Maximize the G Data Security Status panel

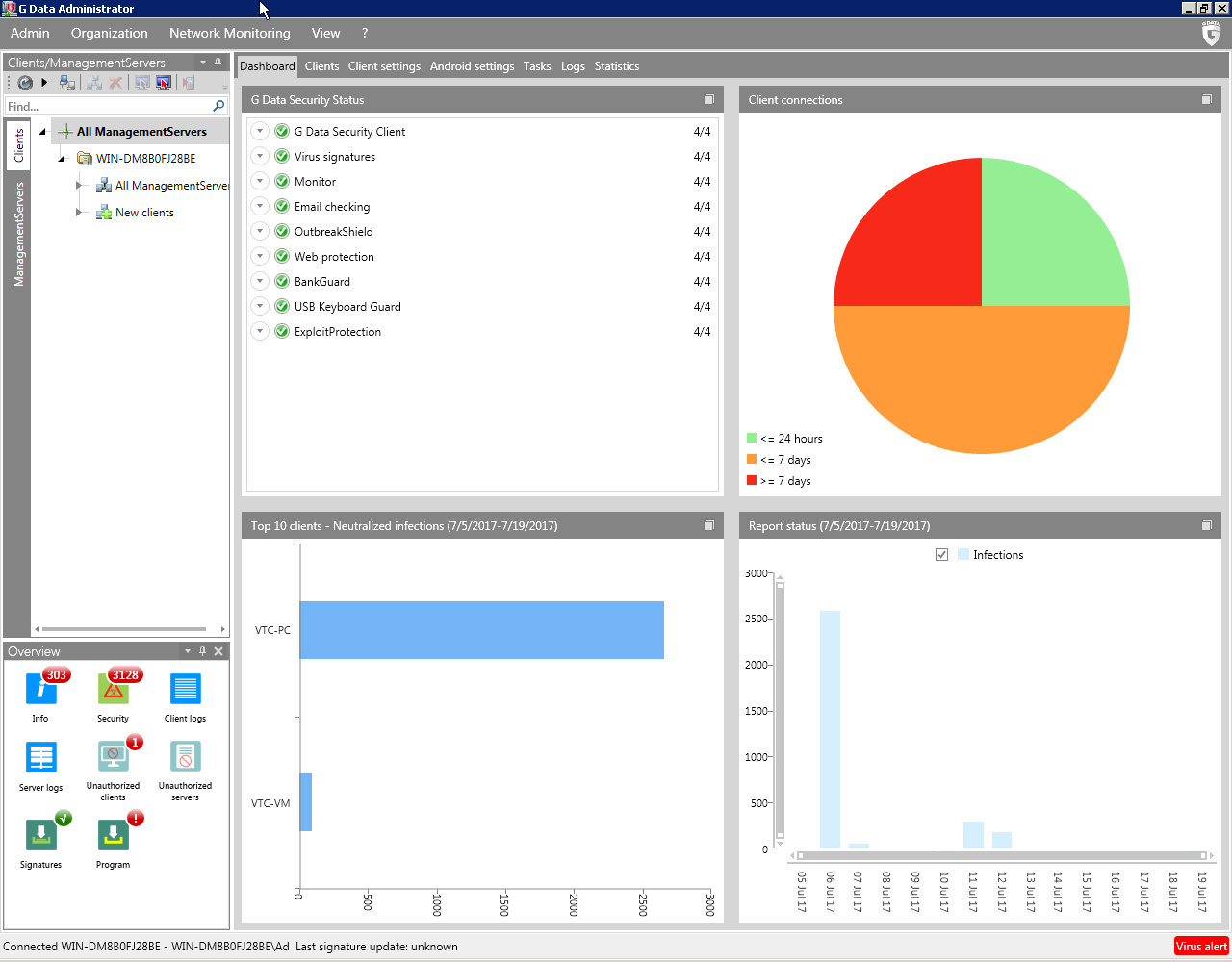pyautogui.click(x=708, y=100)
